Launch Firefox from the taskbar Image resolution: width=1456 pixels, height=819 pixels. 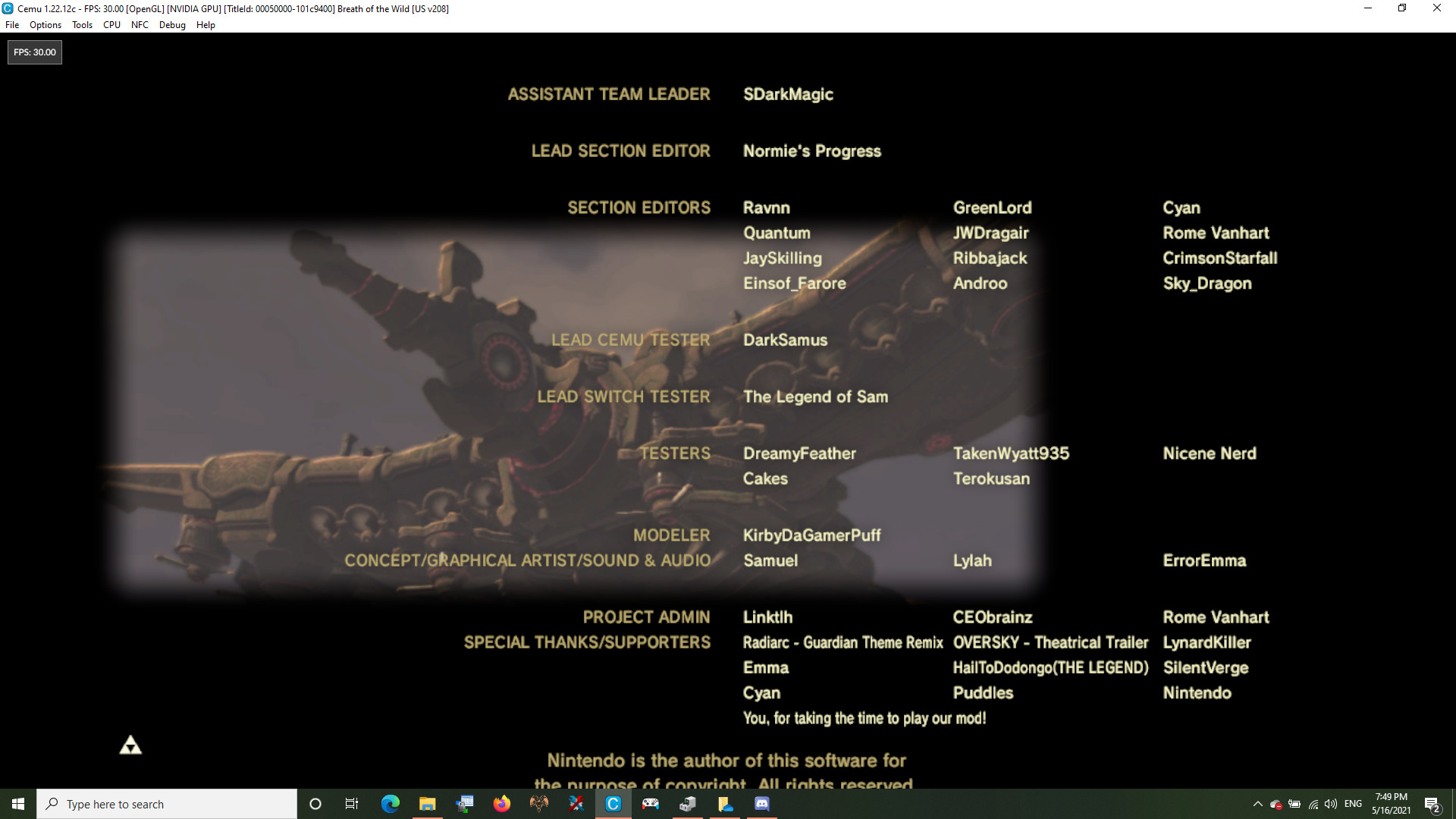502,804
